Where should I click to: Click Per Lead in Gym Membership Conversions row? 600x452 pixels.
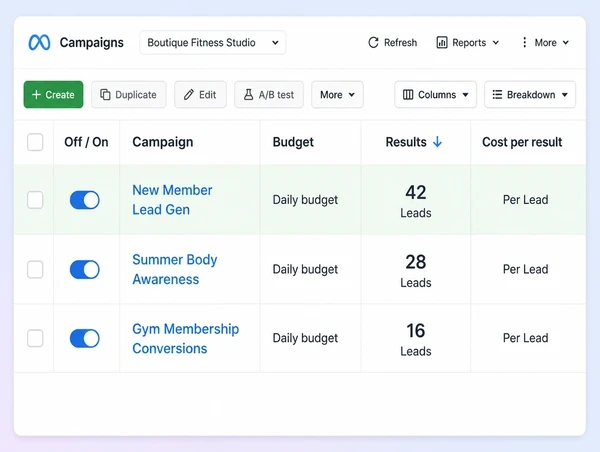[x=525, y=338]
